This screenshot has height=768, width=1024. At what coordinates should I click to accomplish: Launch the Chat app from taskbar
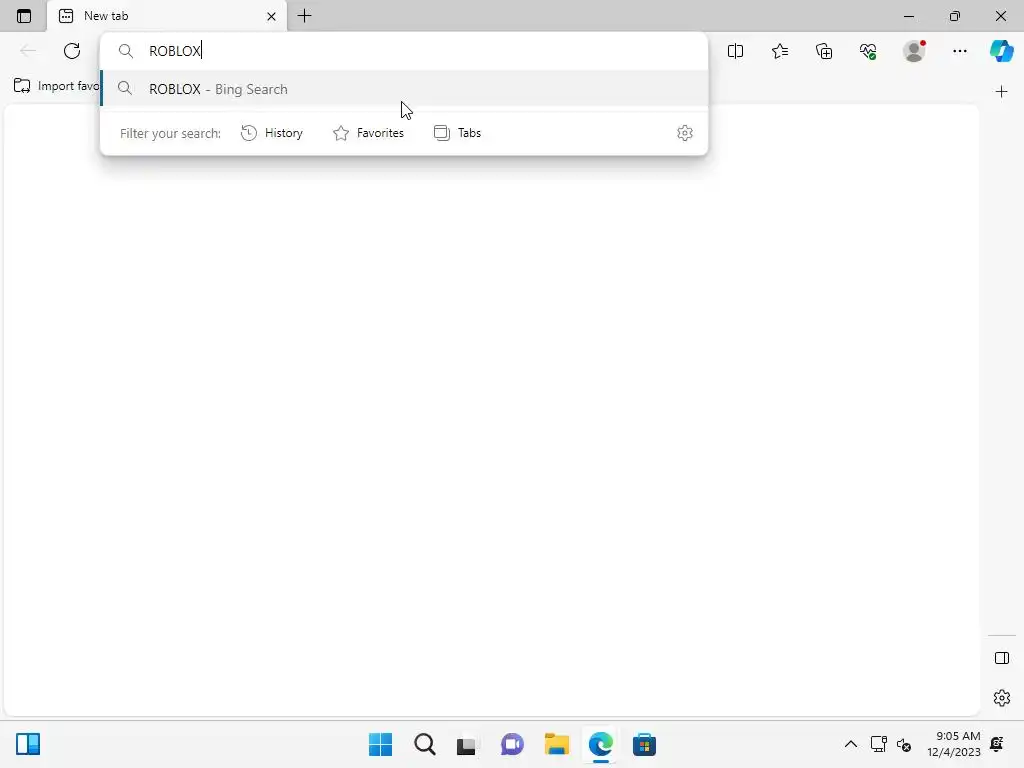[513, 744]
